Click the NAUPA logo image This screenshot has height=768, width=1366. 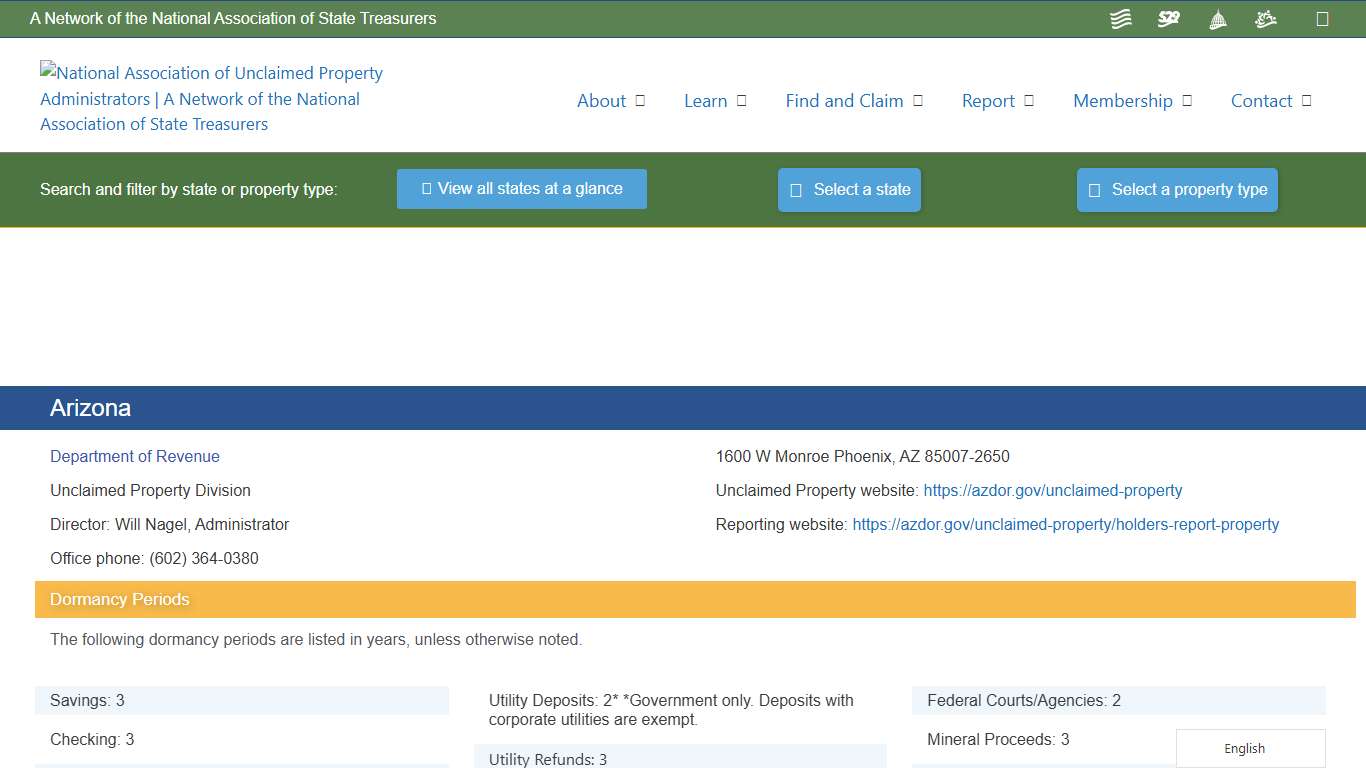pos(210,98)
